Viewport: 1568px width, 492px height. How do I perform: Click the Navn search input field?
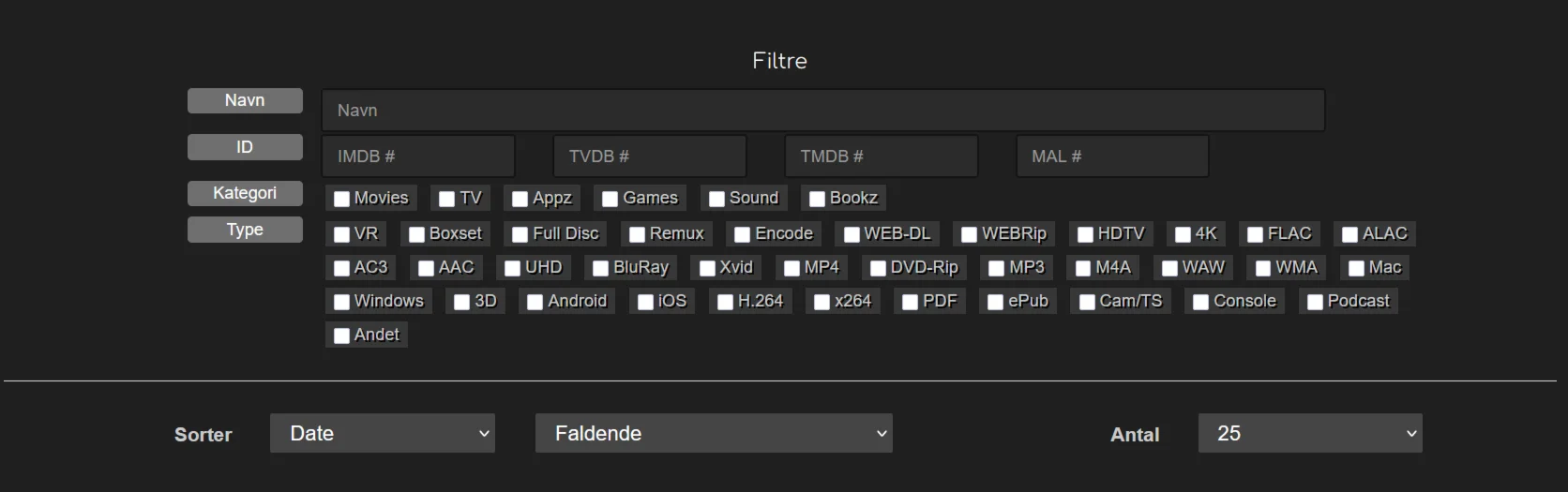pos(822,111)
